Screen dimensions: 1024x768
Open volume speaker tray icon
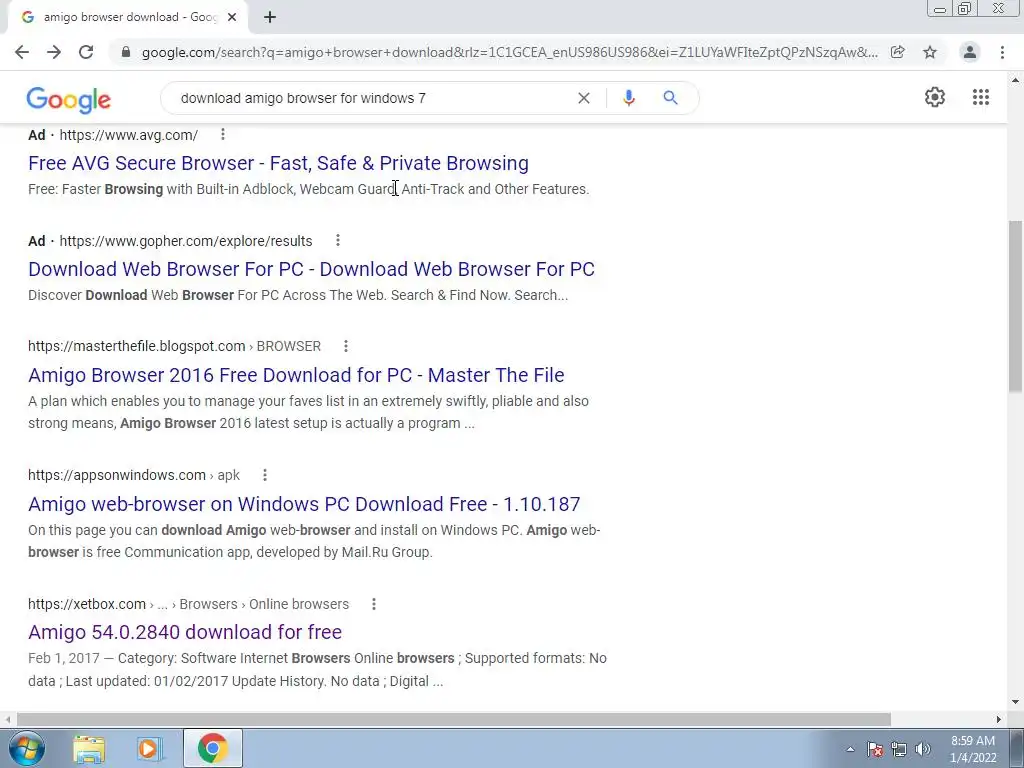tap(923, 749)
